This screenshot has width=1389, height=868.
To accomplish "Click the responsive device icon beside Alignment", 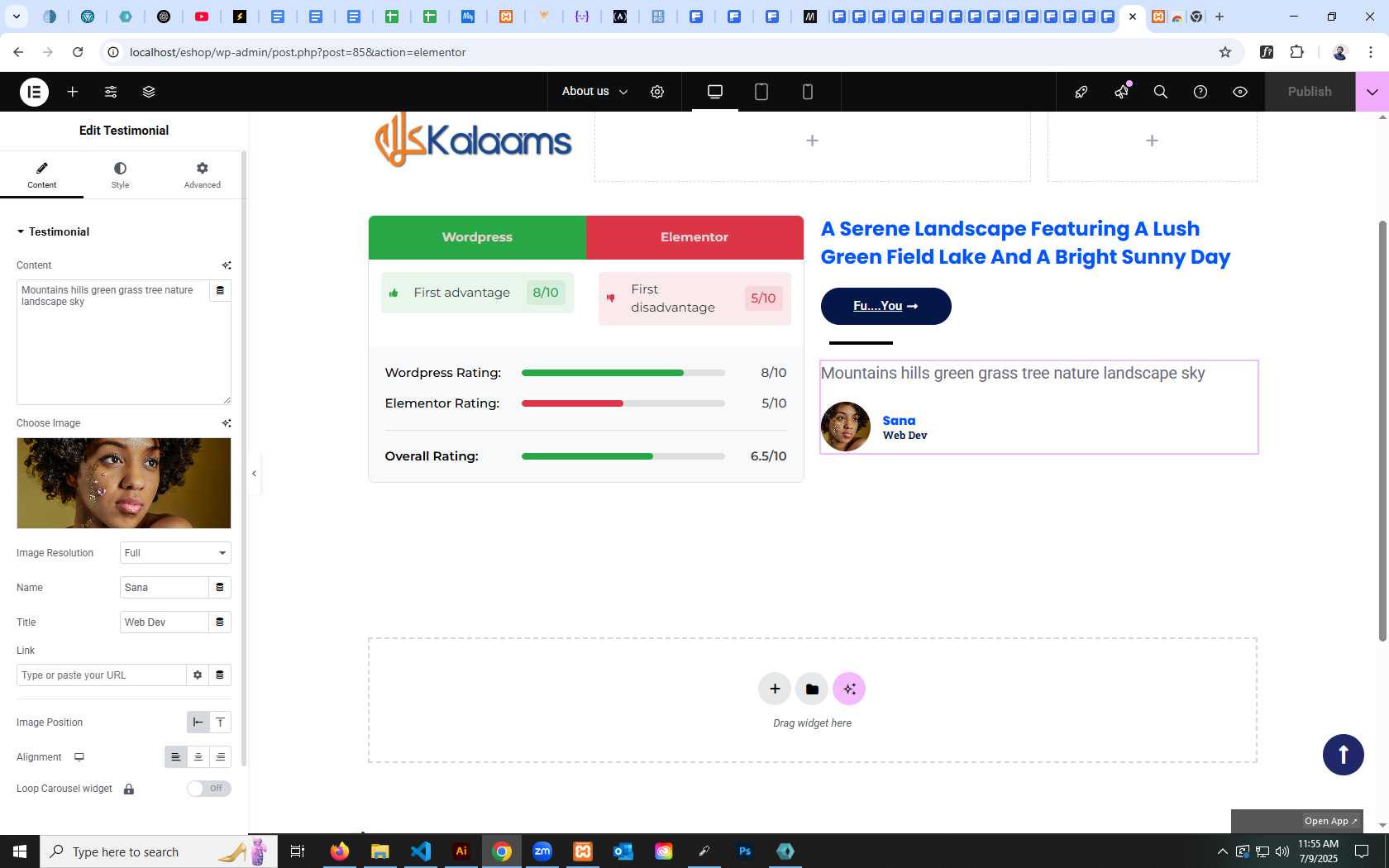I will [79, 757].
